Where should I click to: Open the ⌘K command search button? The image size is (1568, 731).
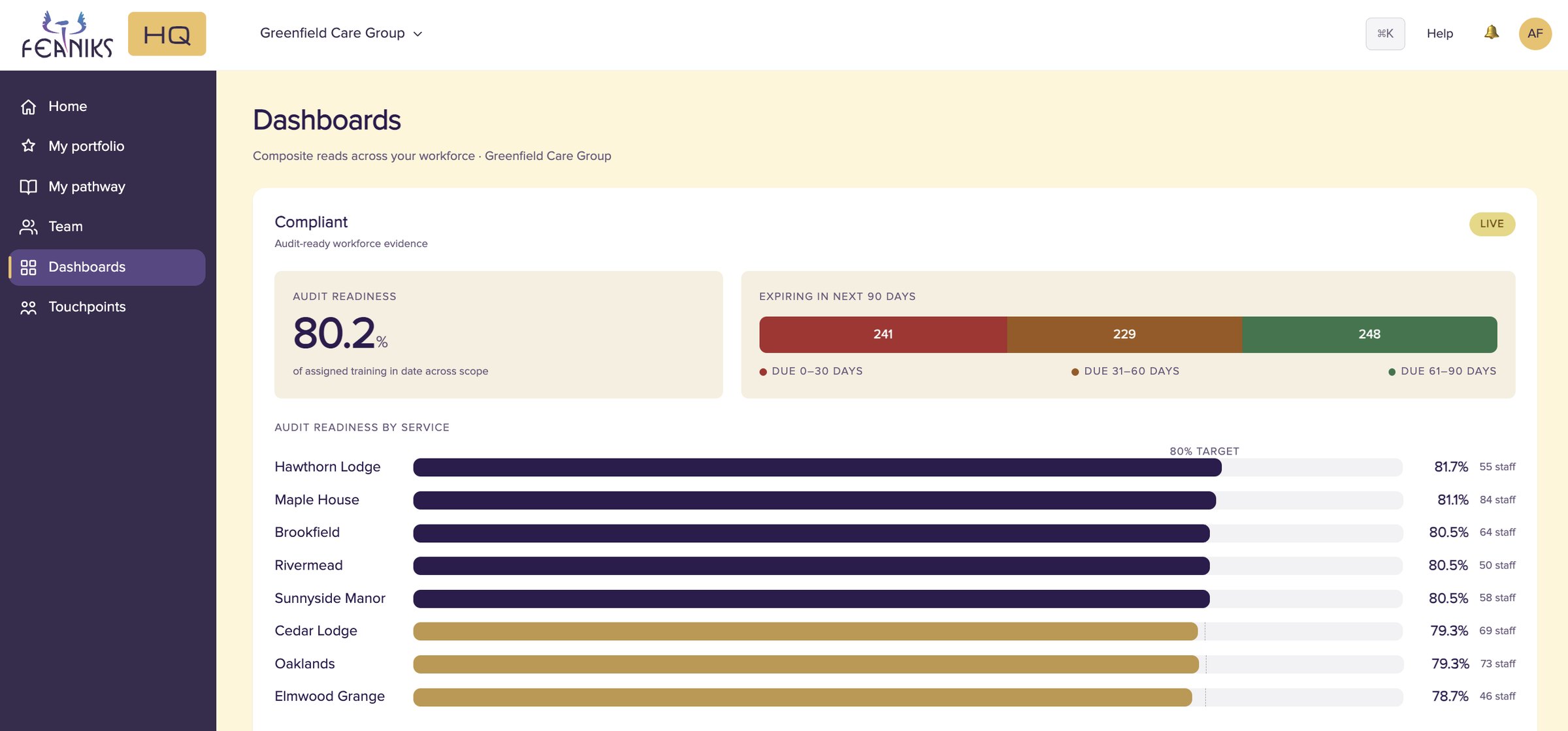pyautogui.click(x=1385, y=33)
